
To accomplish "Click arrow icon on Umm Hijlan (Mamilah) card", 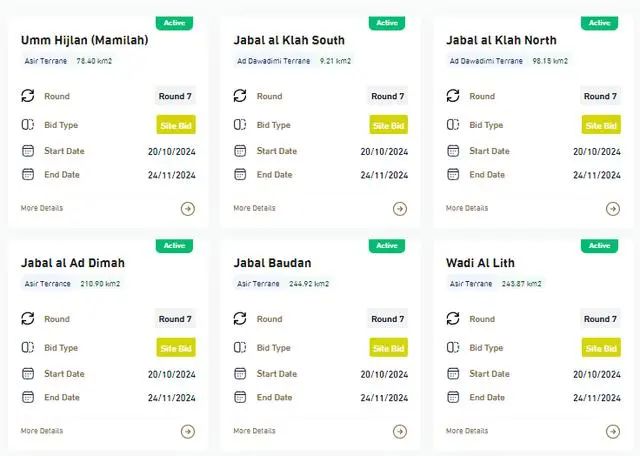I will point(187,209).
